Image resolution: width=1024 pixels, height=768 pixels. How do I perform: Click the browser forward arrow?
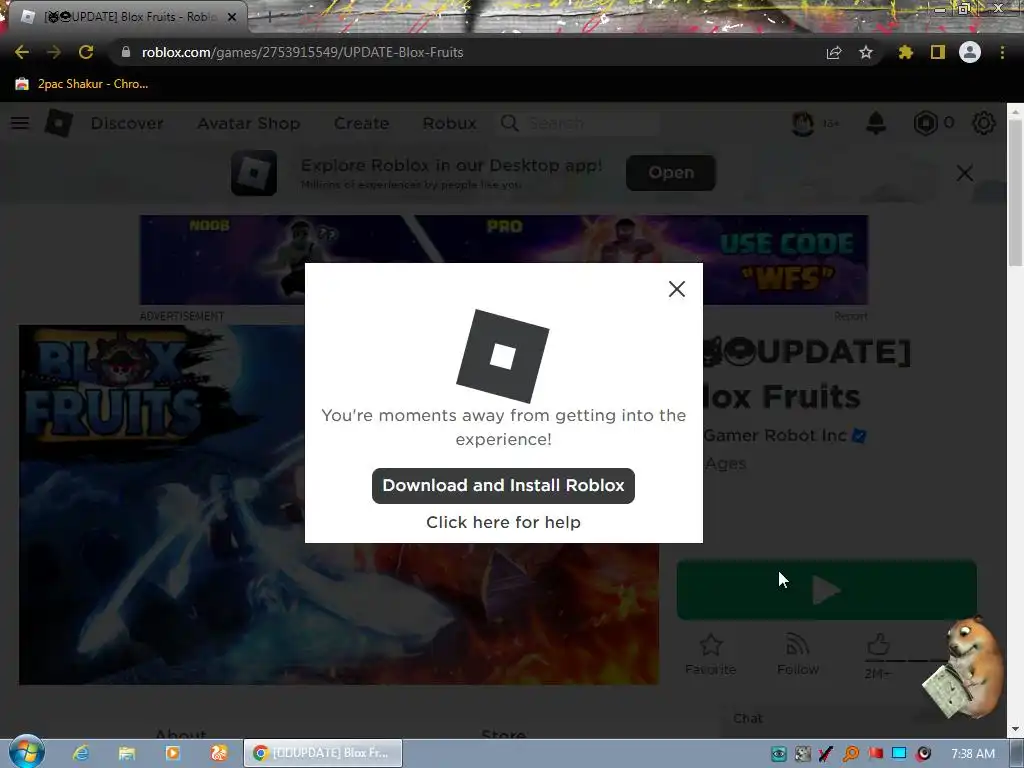(54, 52)
